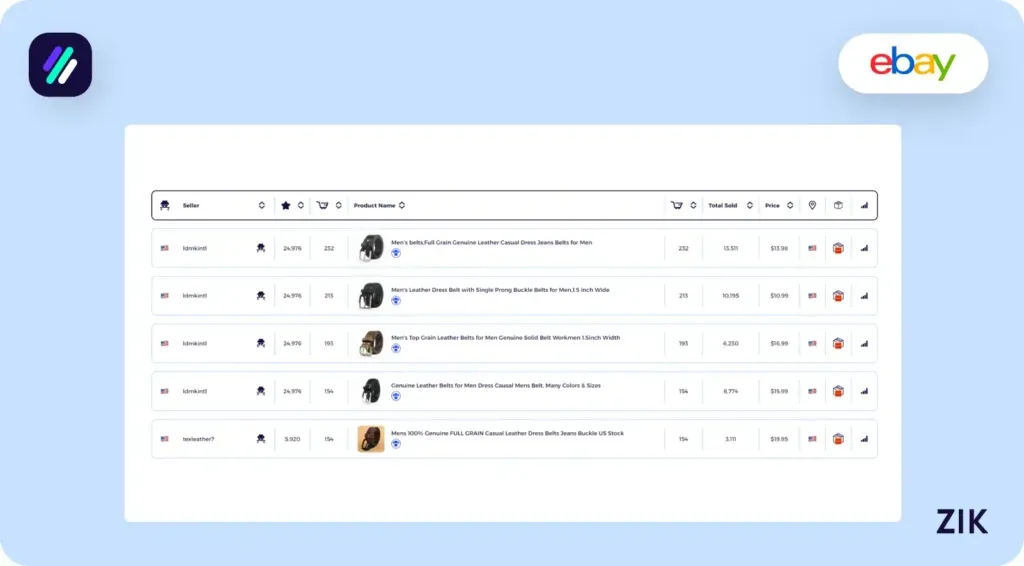Click the eBay logo badge
This screenshot has width=1024, height=566.
(x=912, y=64)
